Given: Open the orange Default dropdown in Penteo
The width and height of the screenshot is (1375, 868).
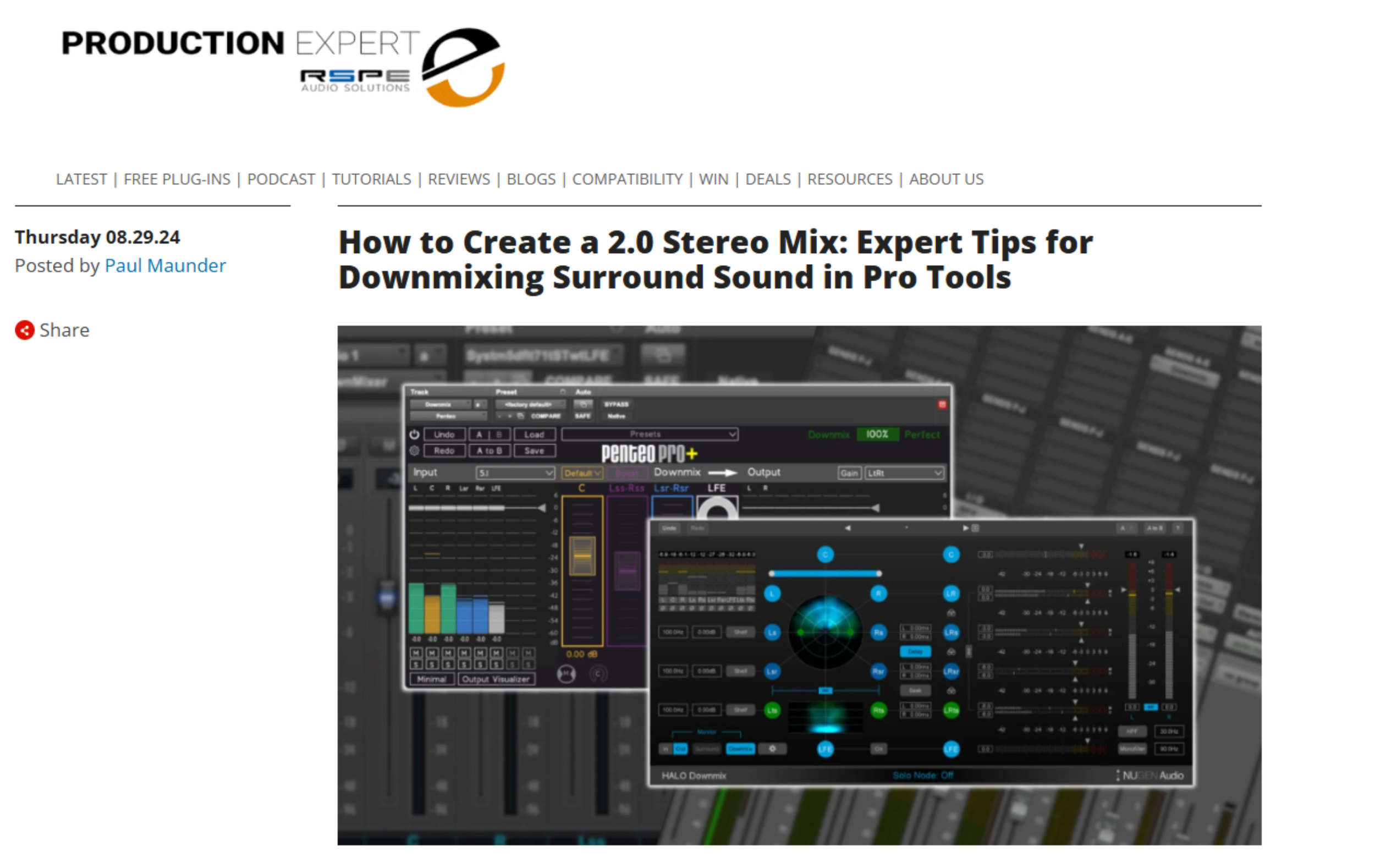Looking at the screenshot, I should click(582, 473).
